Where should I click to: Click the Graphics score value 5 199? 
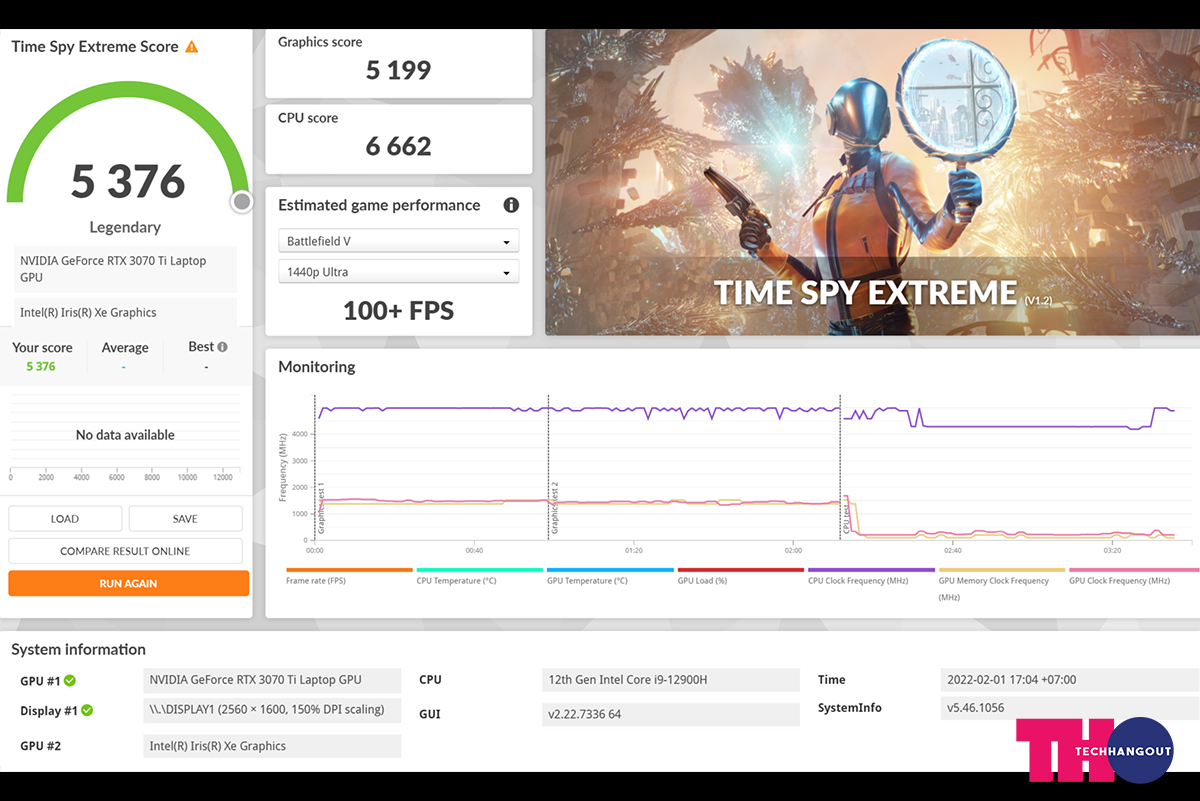[398, 71]
